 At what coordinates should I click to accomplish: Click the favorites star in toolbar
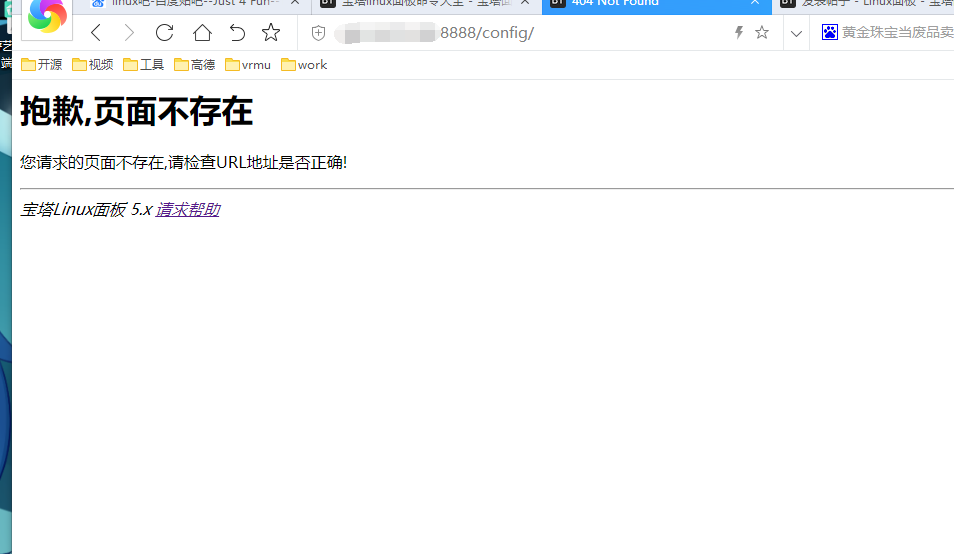[x=271, y=33]
